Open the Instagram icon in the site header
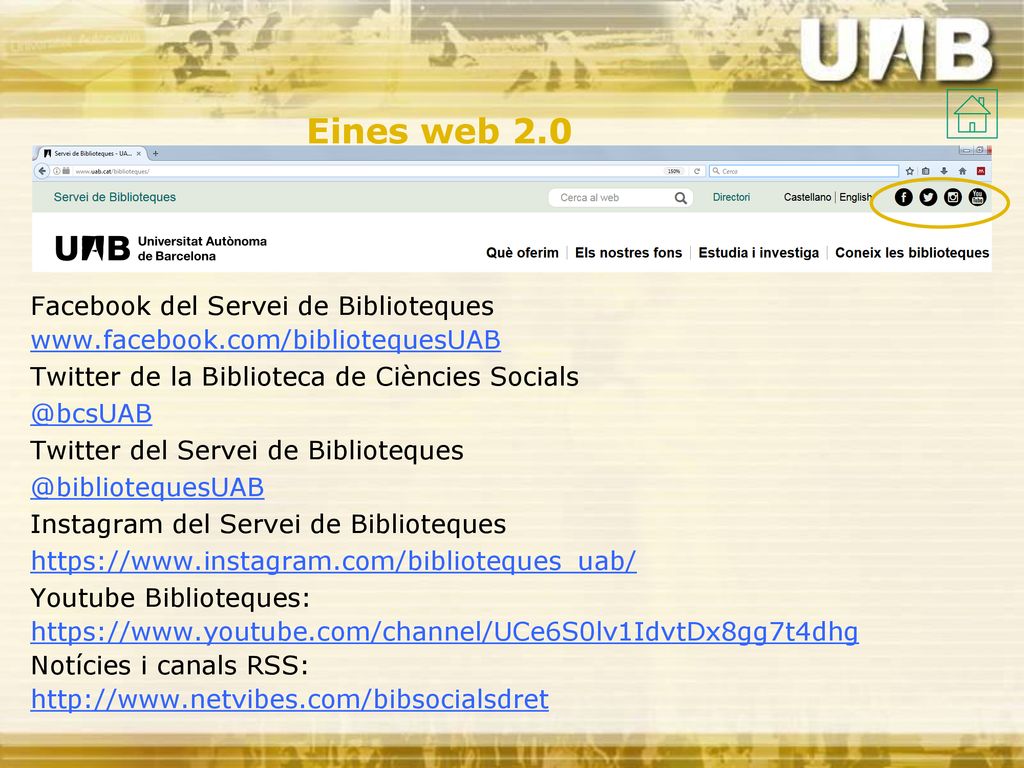 953,197
